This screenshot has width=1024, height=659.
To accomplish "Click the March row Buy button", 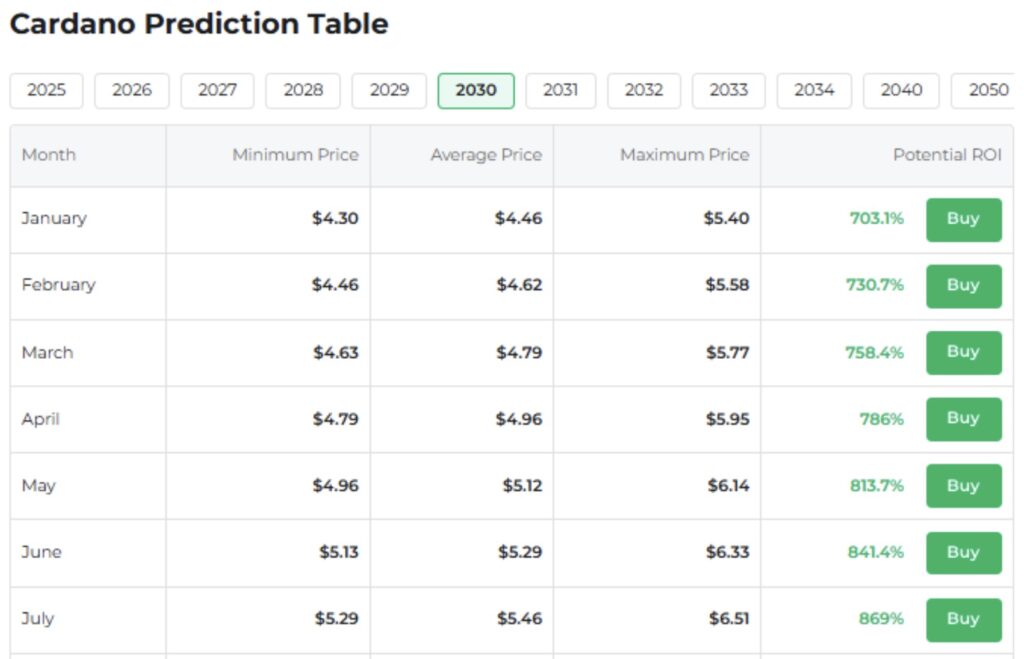I will (x=963, y=353).
